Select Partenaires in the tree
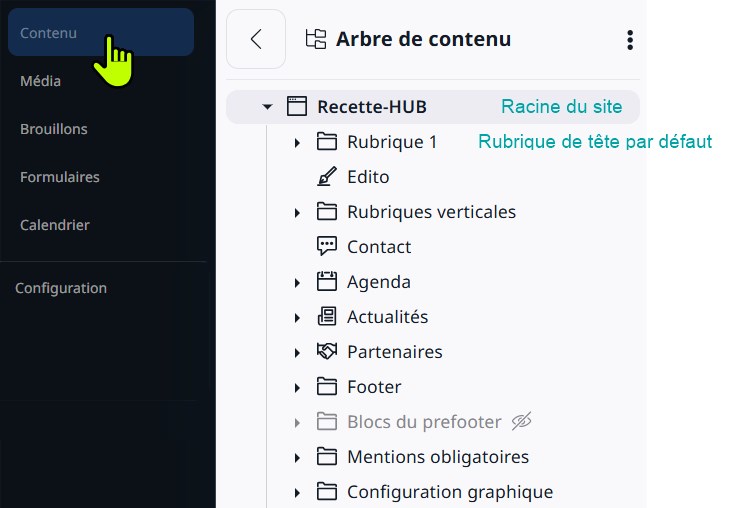Image resolution: width=753 pixels, height=508 pixels. pos(395,352)
